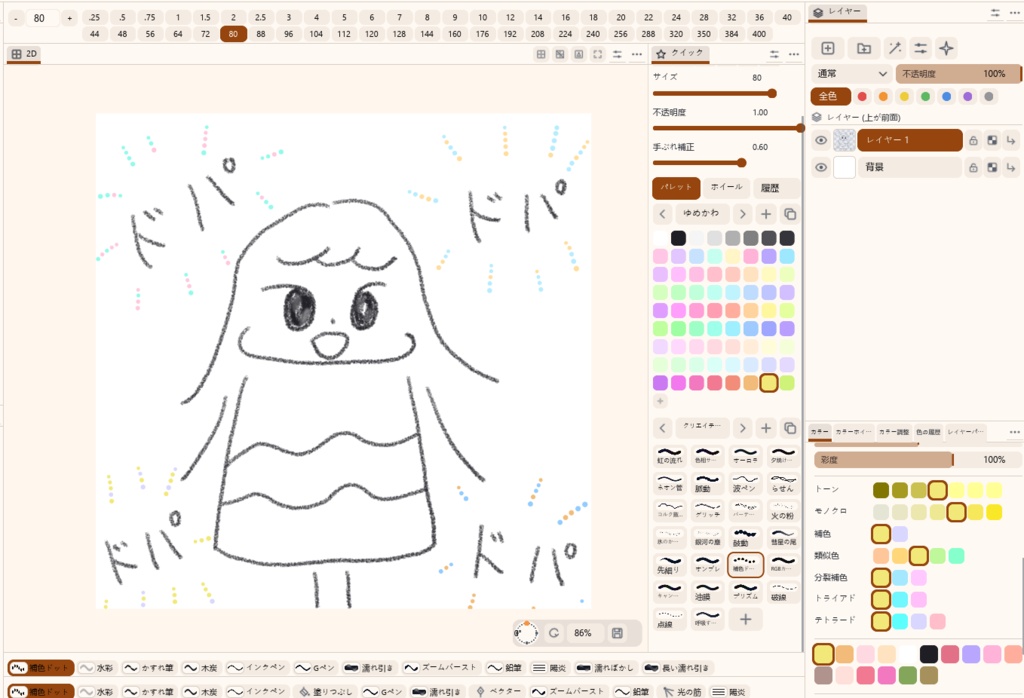1024x698 pixels.
Task: Go to previous palette before ゆめかわ
Action: coord(663,214)
